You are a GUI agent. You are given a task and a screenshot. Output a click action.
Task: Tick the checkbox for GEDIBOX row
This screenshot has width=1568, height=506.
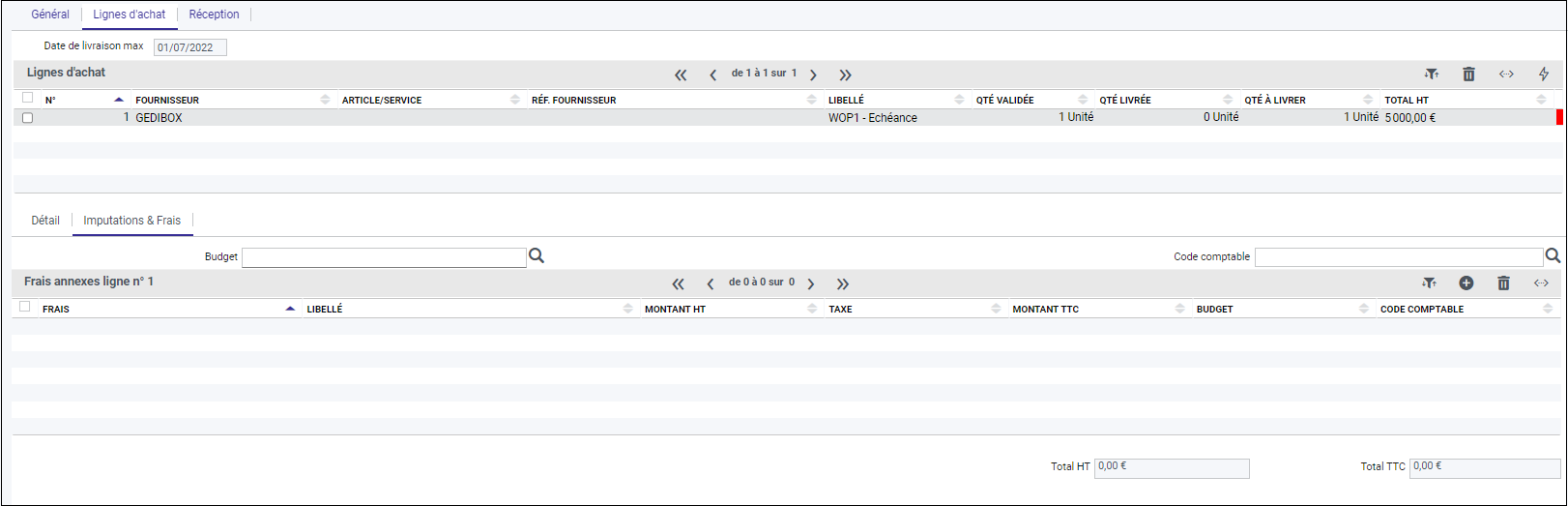pos(27,118)
